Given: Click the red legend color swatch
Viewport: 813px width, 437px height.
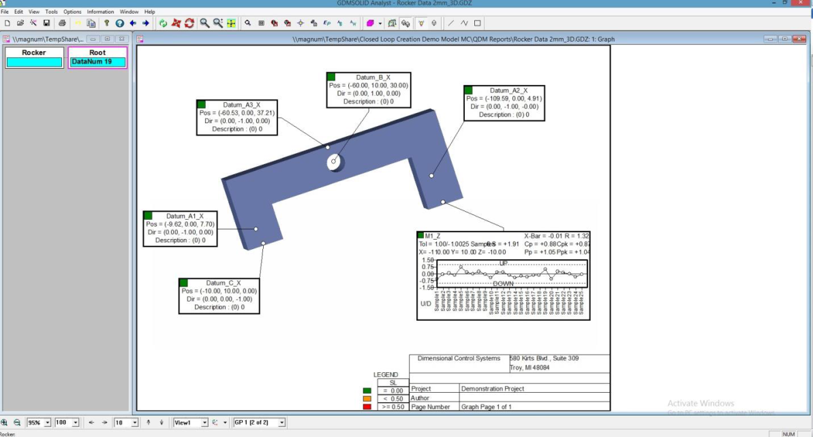Looking at the screenshot, I should click(367, 407).
